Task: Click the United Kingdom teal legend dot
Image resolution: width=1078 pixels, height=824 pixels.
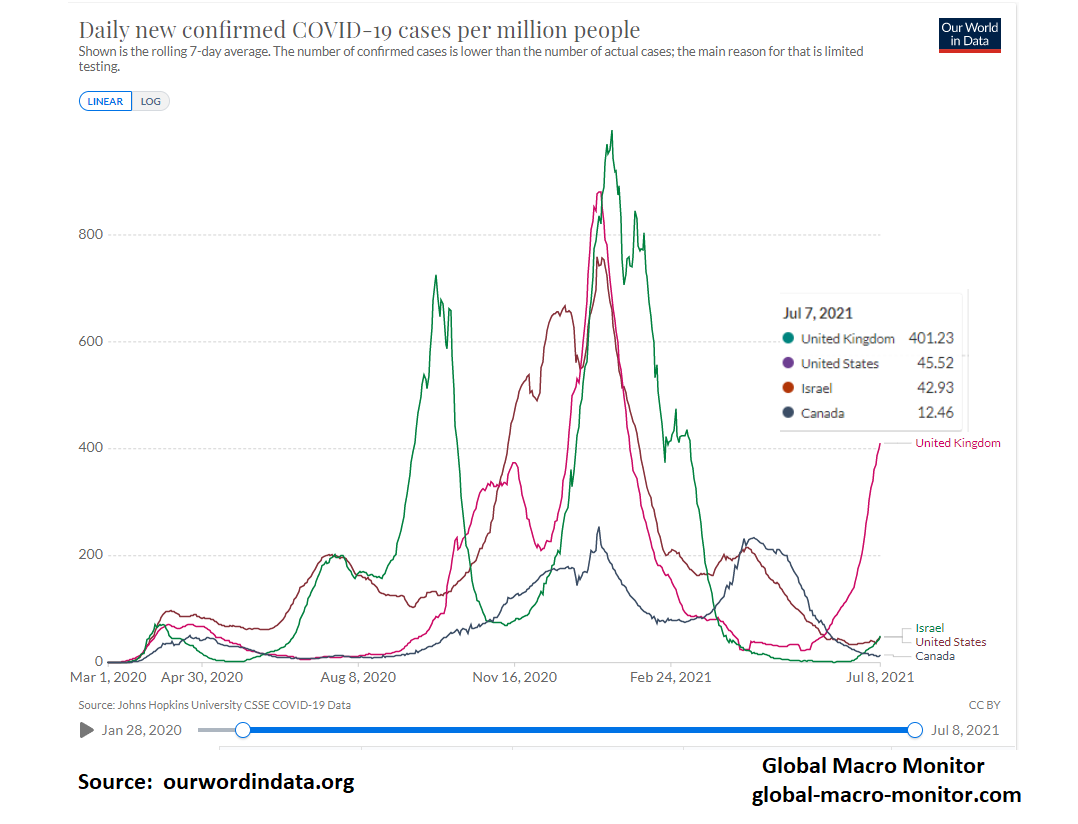Action: click(788, 339)
